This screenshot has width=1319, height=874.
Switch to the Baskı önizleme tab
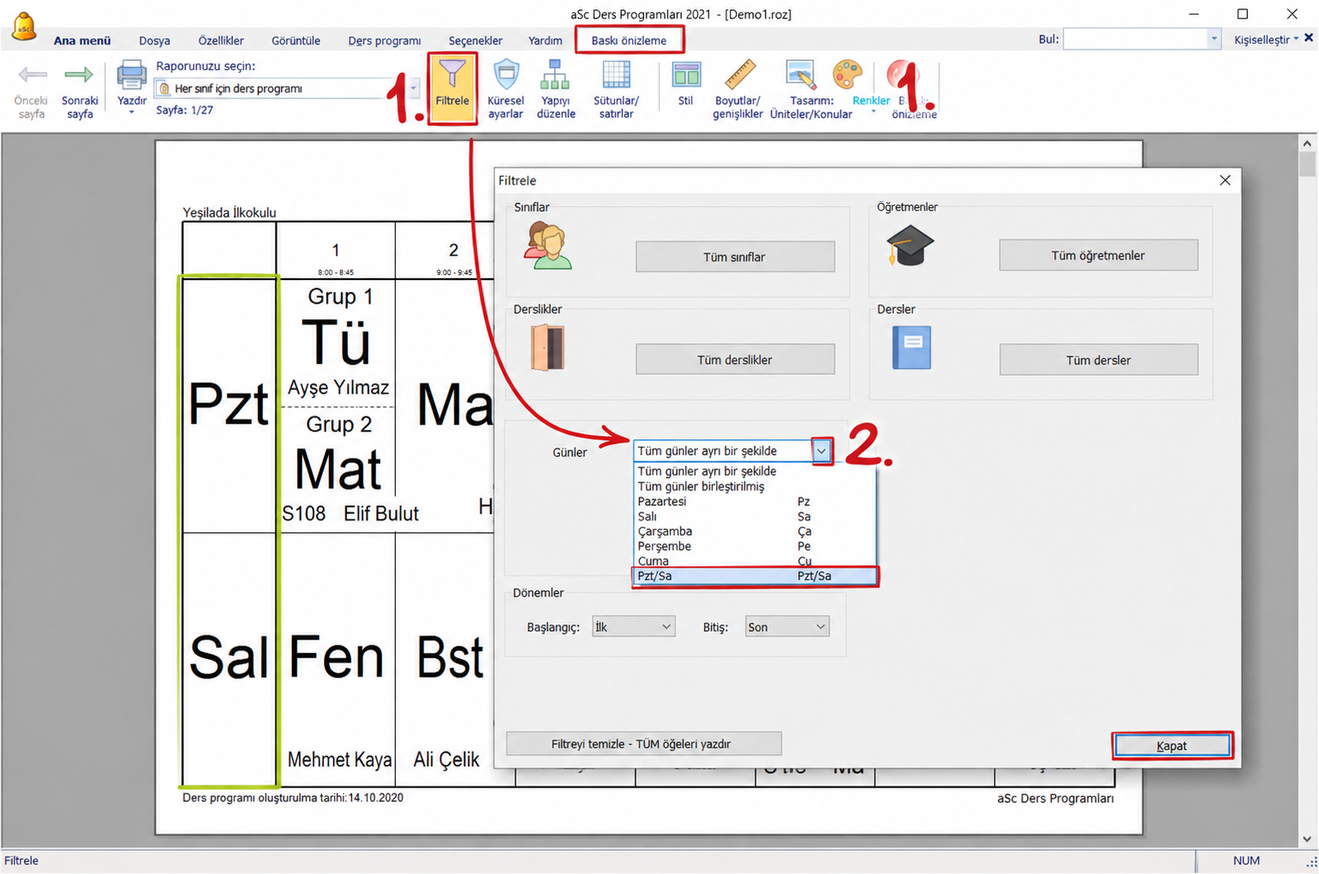click(629, 40)
